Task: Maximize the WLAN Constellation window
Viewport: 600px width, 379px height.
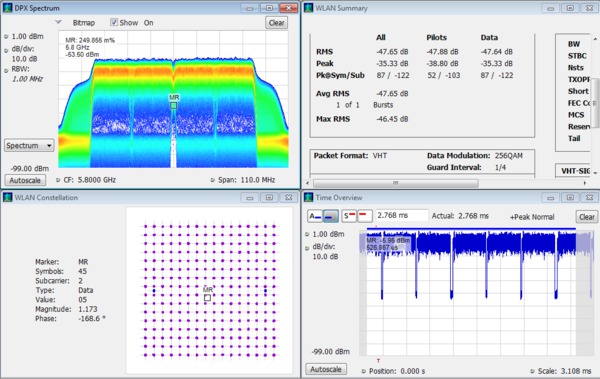Action: pos(269,198)
